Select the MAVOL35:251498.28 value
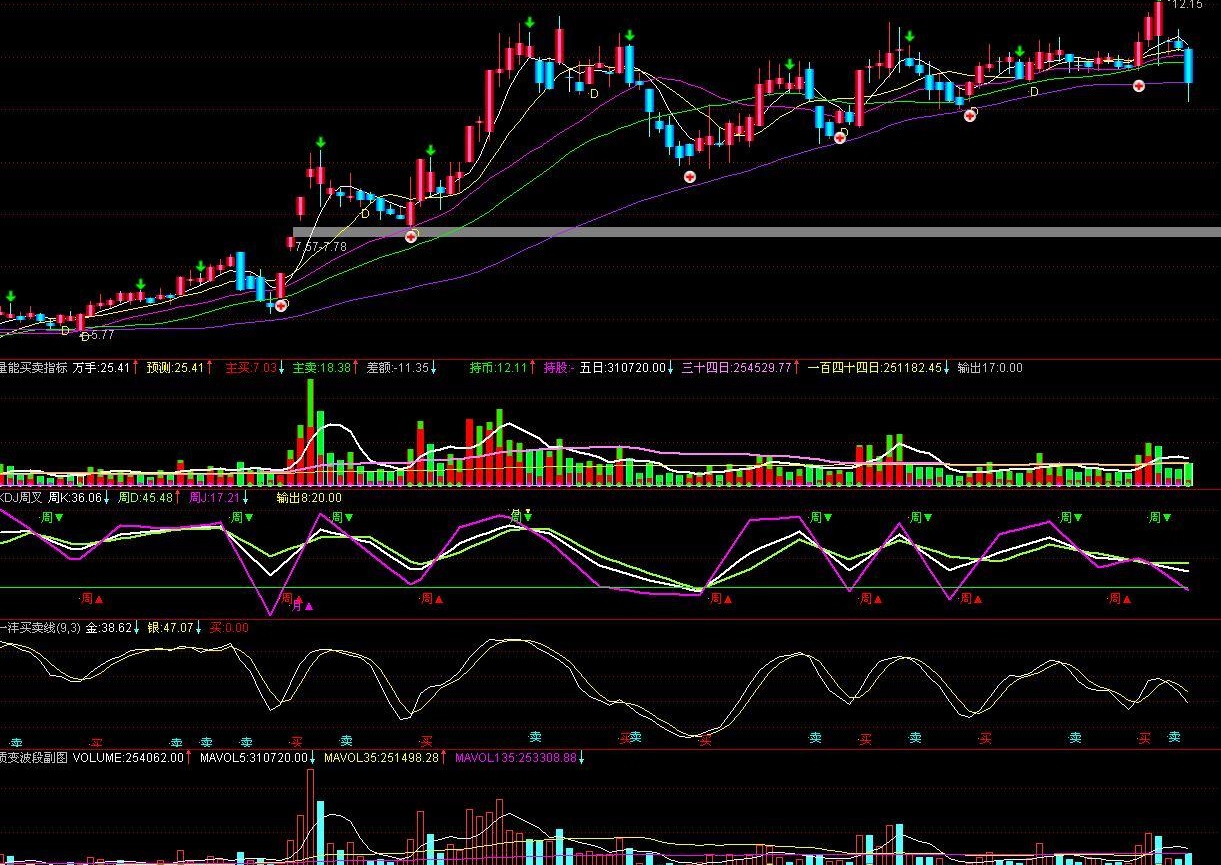The width and height of the screenshot is (1221, 865). point(382,758)
